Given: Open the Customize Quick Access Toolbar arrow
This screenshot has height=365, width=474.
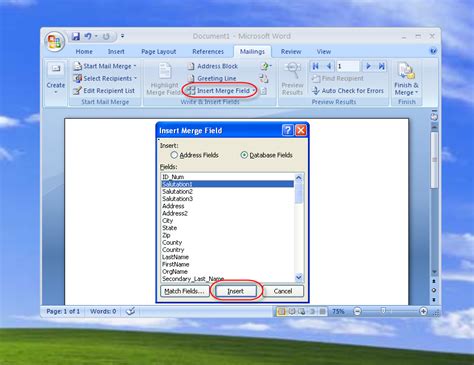Looking at the screenshot, I should tap(122, 36).
